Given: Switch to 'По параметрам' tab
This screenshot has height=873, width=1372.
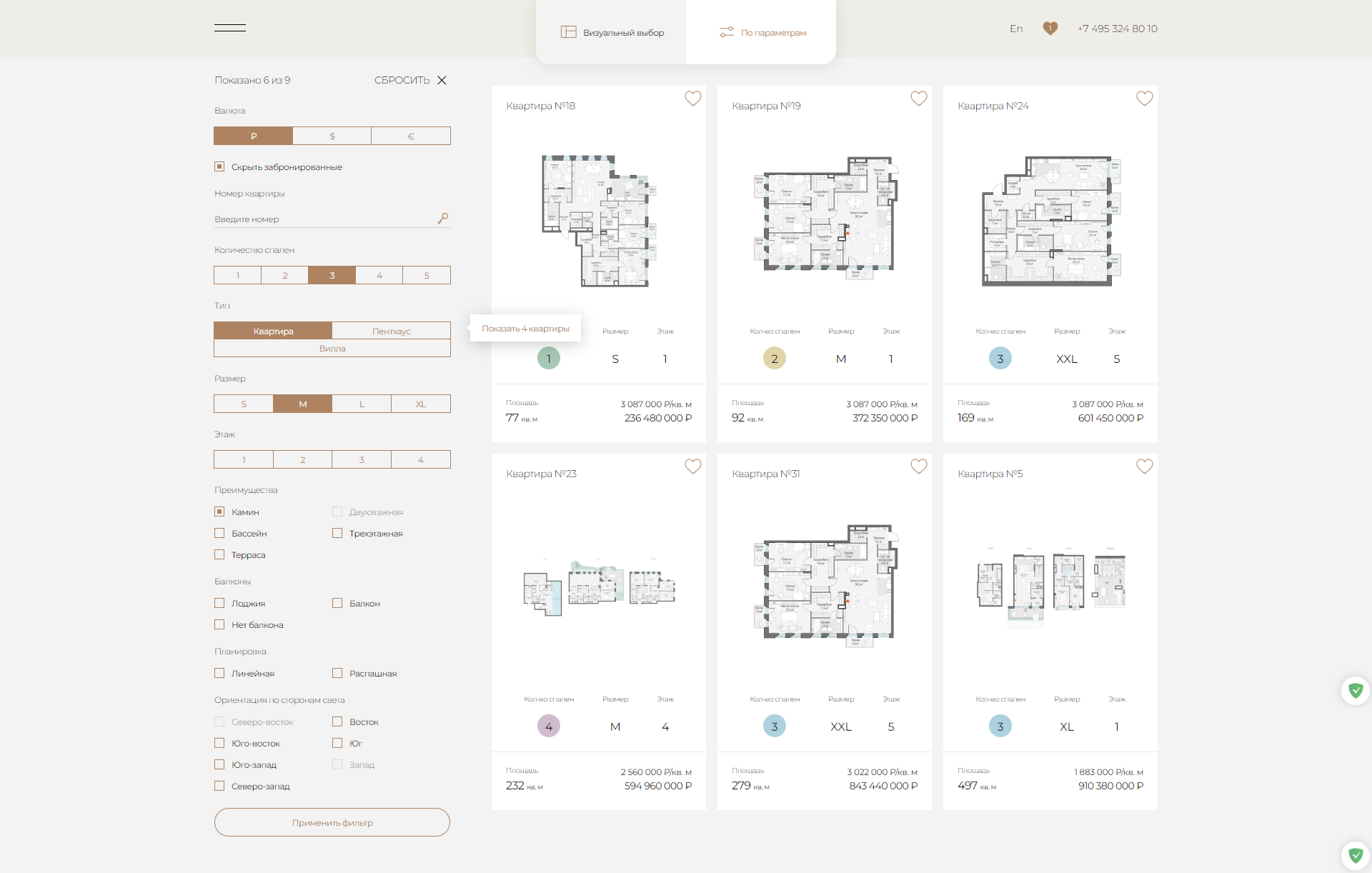Looking at the screenshot, I should (762, 32).
